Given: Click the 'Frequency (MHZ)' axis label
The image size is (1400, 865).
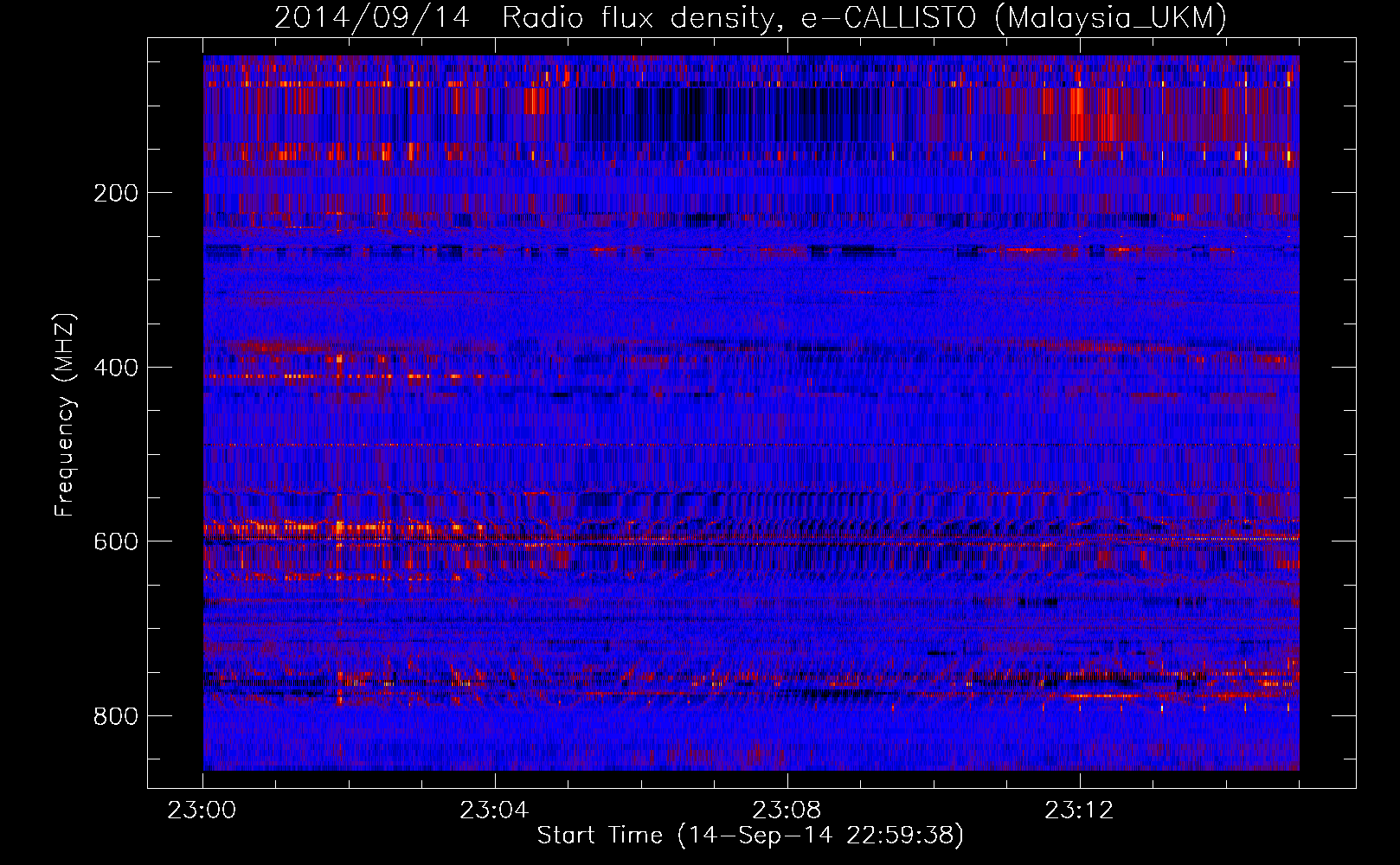Looking at the screenshot, I should point(65,415).
